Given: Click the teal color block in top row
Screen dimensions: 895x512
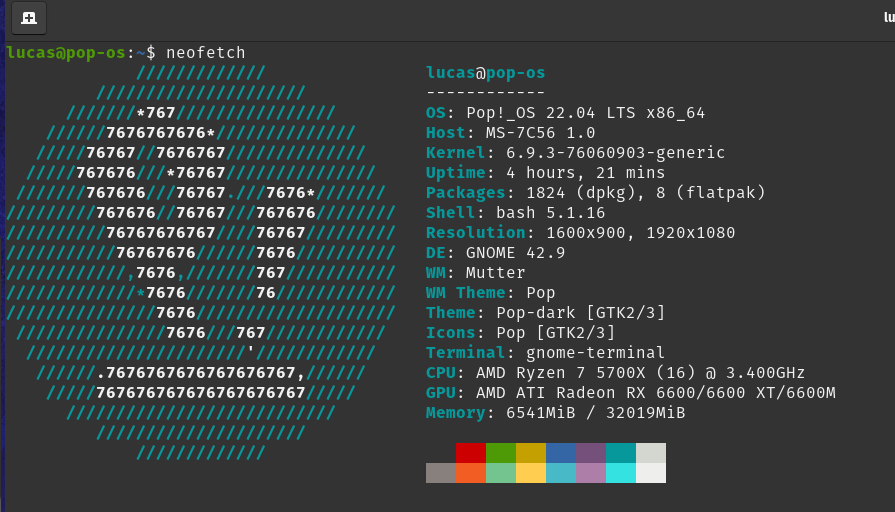Looking at the screenshot, I should (x=621, y=453).
